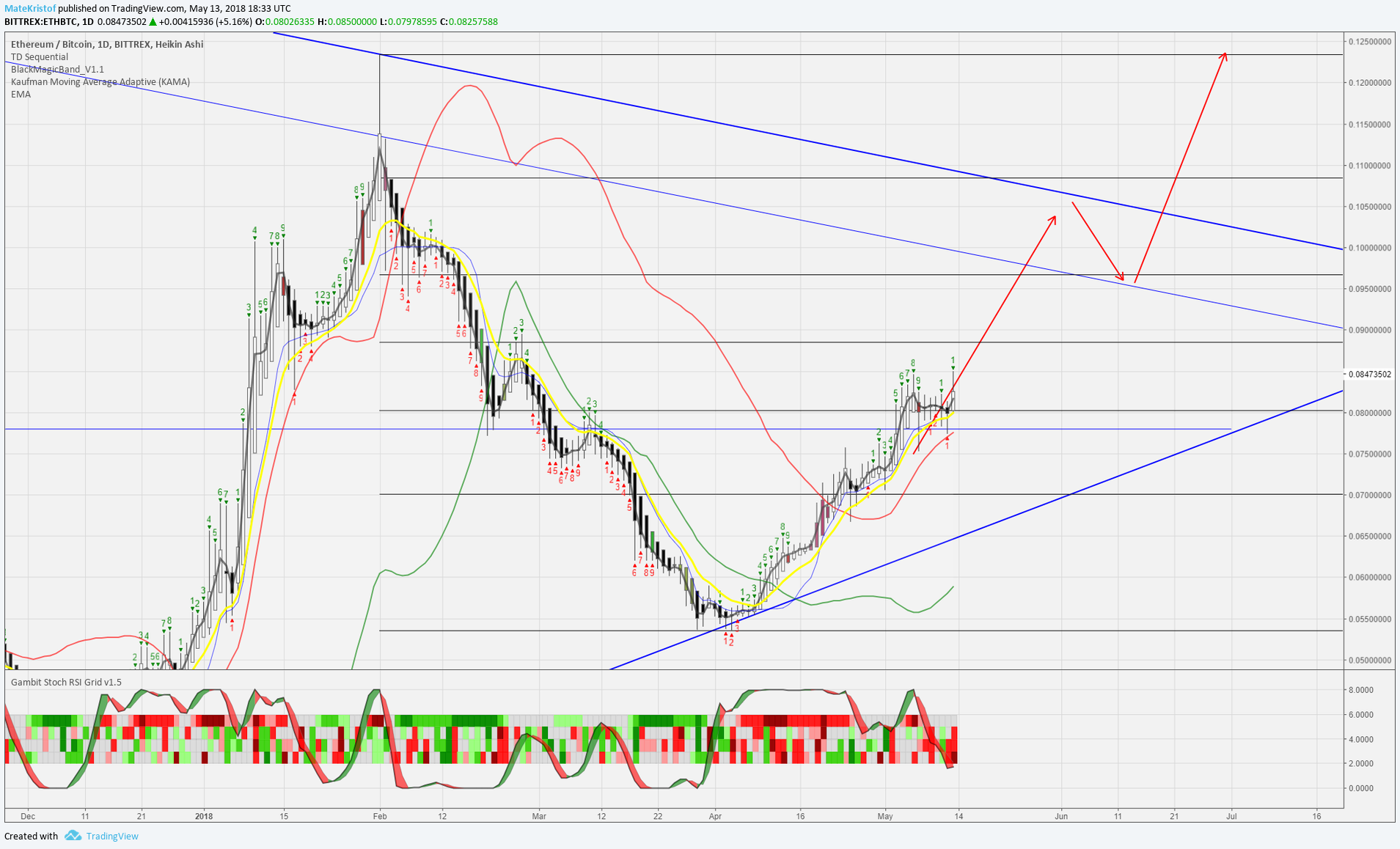Click the TradingView logo icon
The image size is (1400, 849).
click(73, 836)
